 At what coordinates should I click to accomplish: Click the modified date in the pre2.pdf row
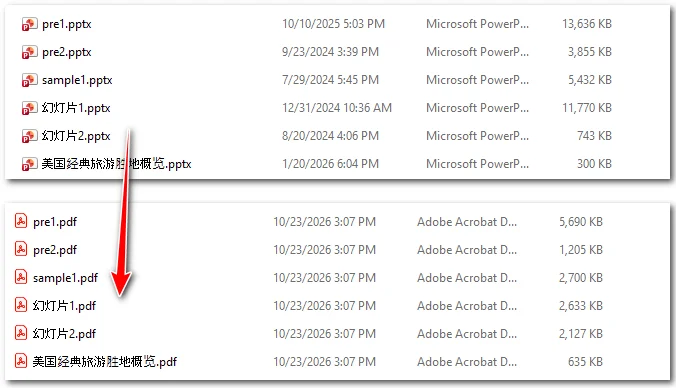tap(325, 250)
